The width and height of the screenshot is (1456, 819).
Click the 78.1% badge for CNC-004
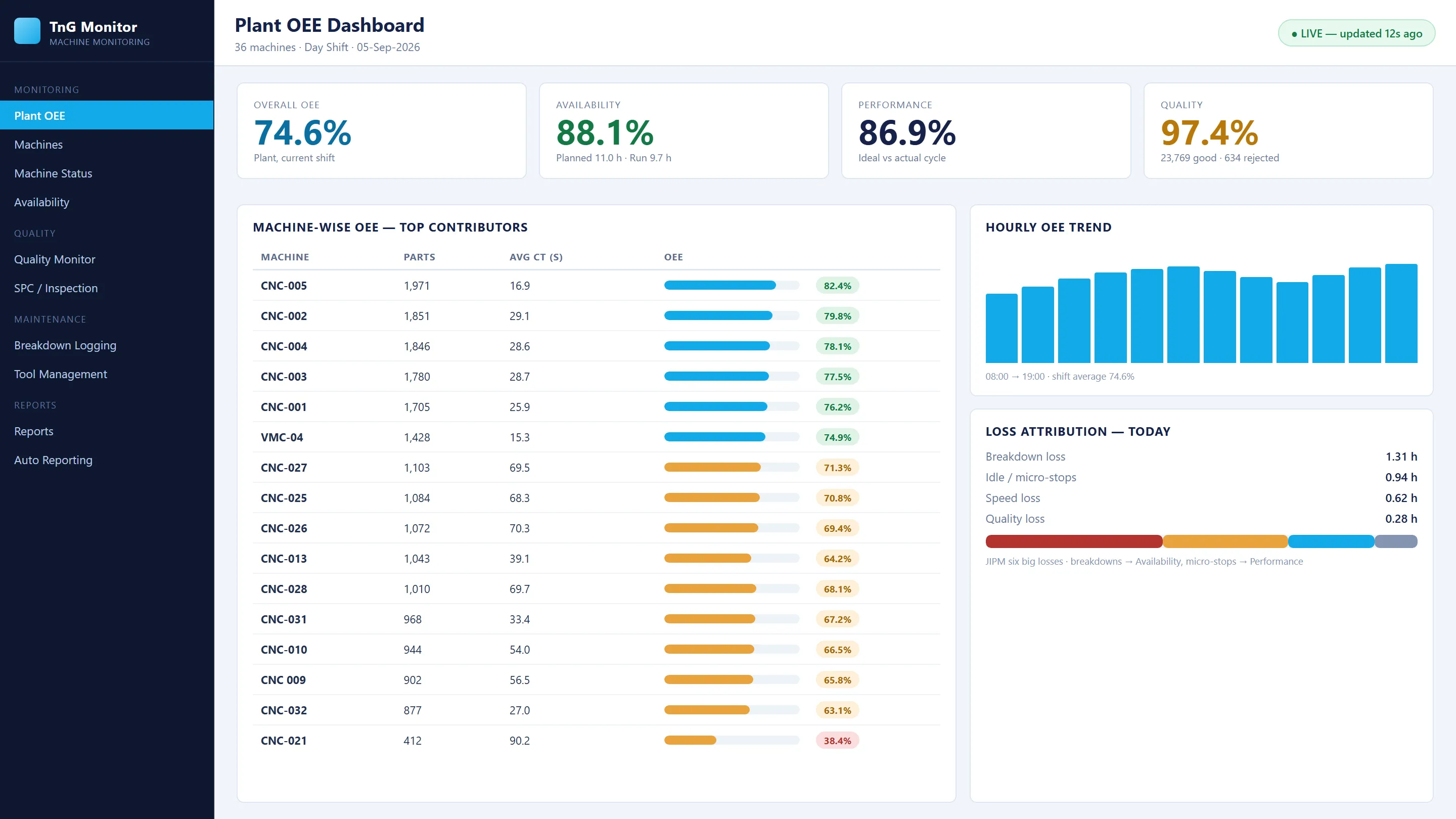point(837,346)
